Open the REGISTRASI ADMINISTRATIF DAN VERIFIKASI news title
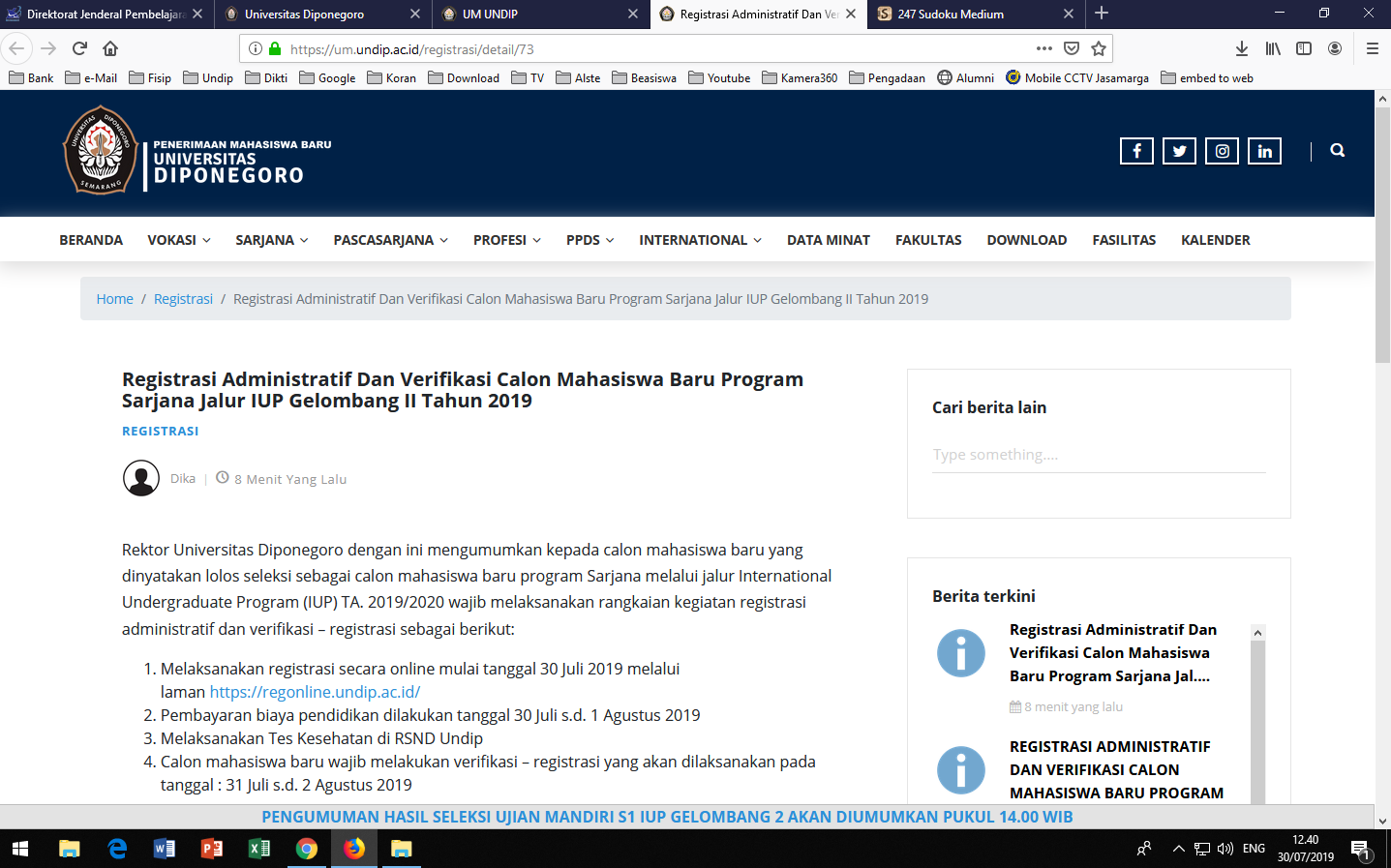Viewport: 1391px width, 868px height. (1116, 770)
